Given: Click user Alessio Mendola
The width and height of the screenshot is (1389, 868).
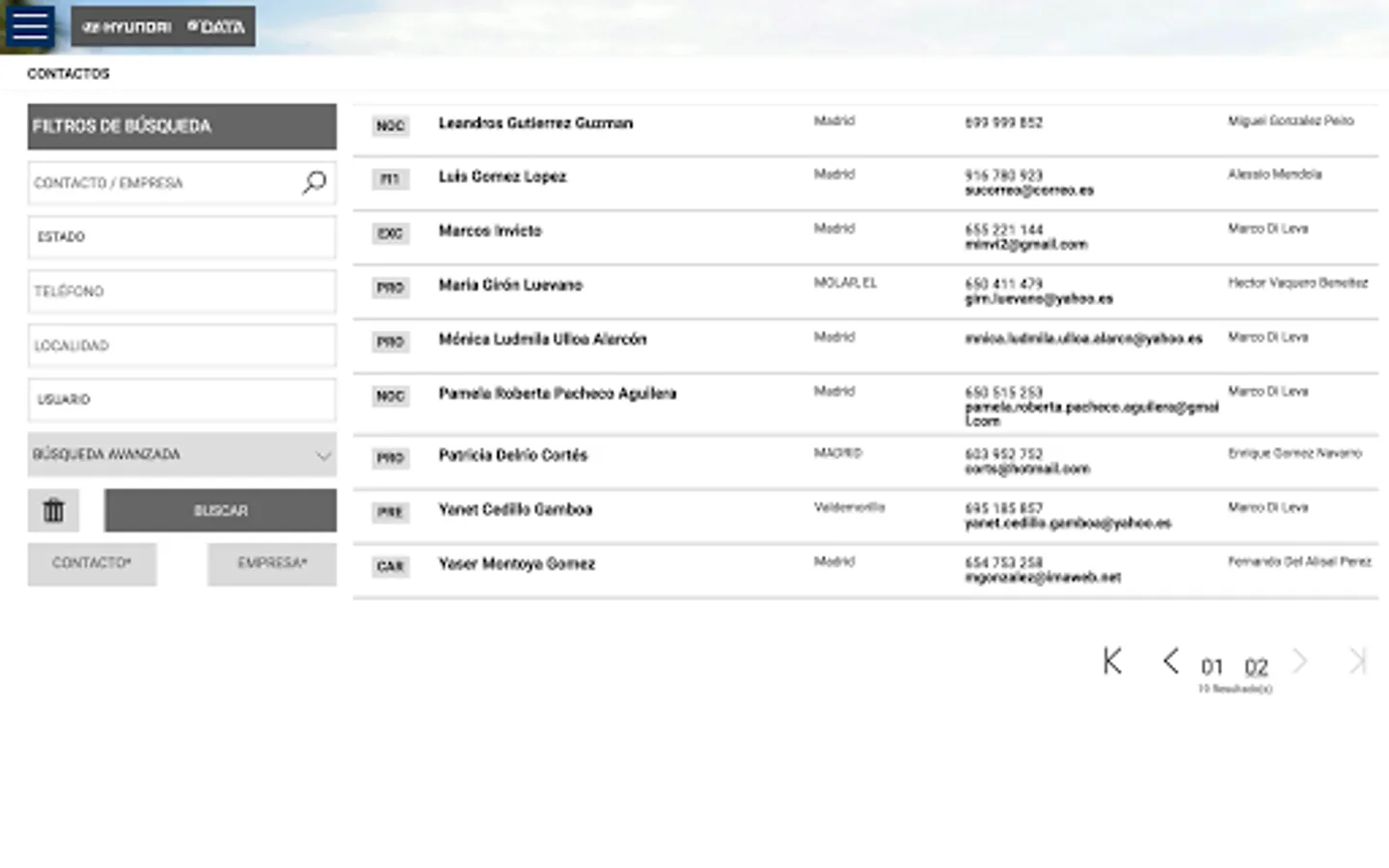Looking at the screenshot, I should tap(1274, 175).
